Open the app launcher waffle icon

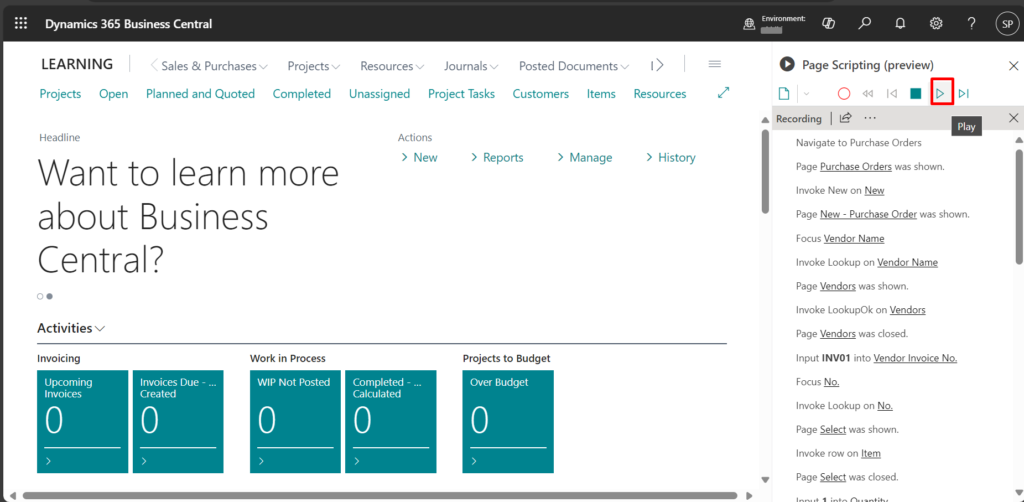pos(21,24)
